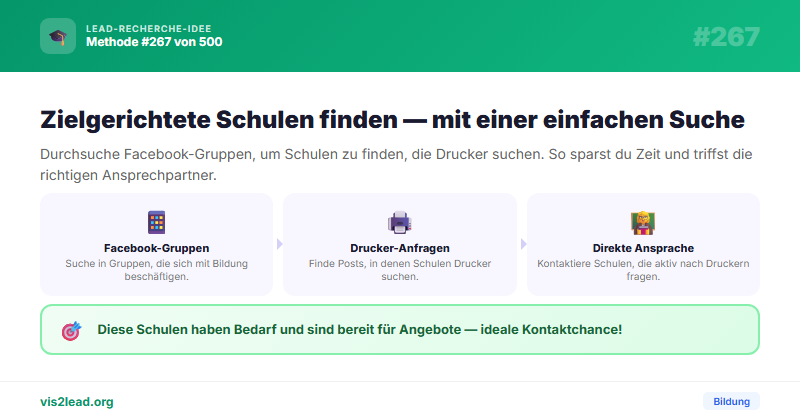
Task: Click the target icon in the green banner
Action: (71, 331)
